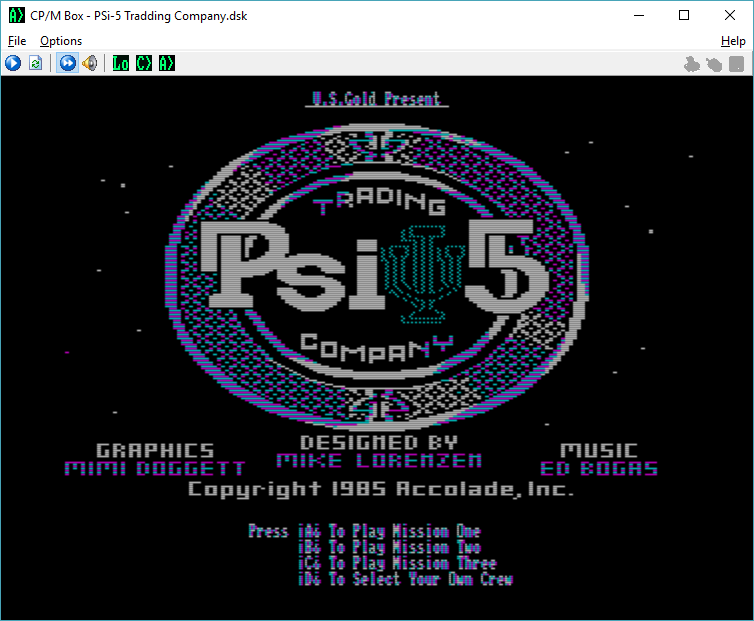Open the Help menu
This screenshot has height=621, width=754.
pos(733,41)
